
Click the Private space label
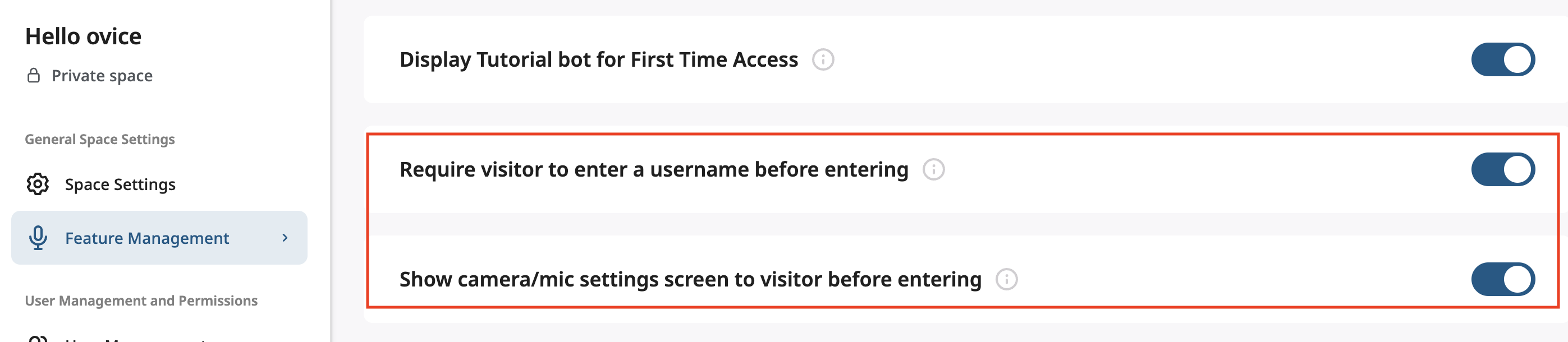click(102, 76)
